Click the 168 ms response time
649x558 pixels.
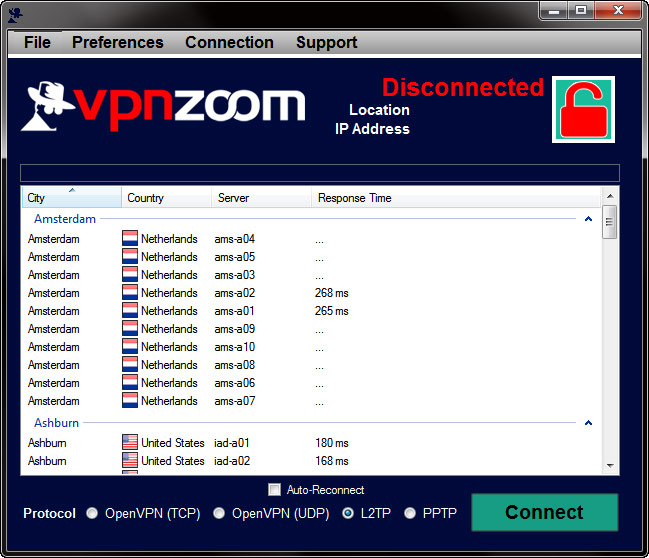(x=332, y=461)
